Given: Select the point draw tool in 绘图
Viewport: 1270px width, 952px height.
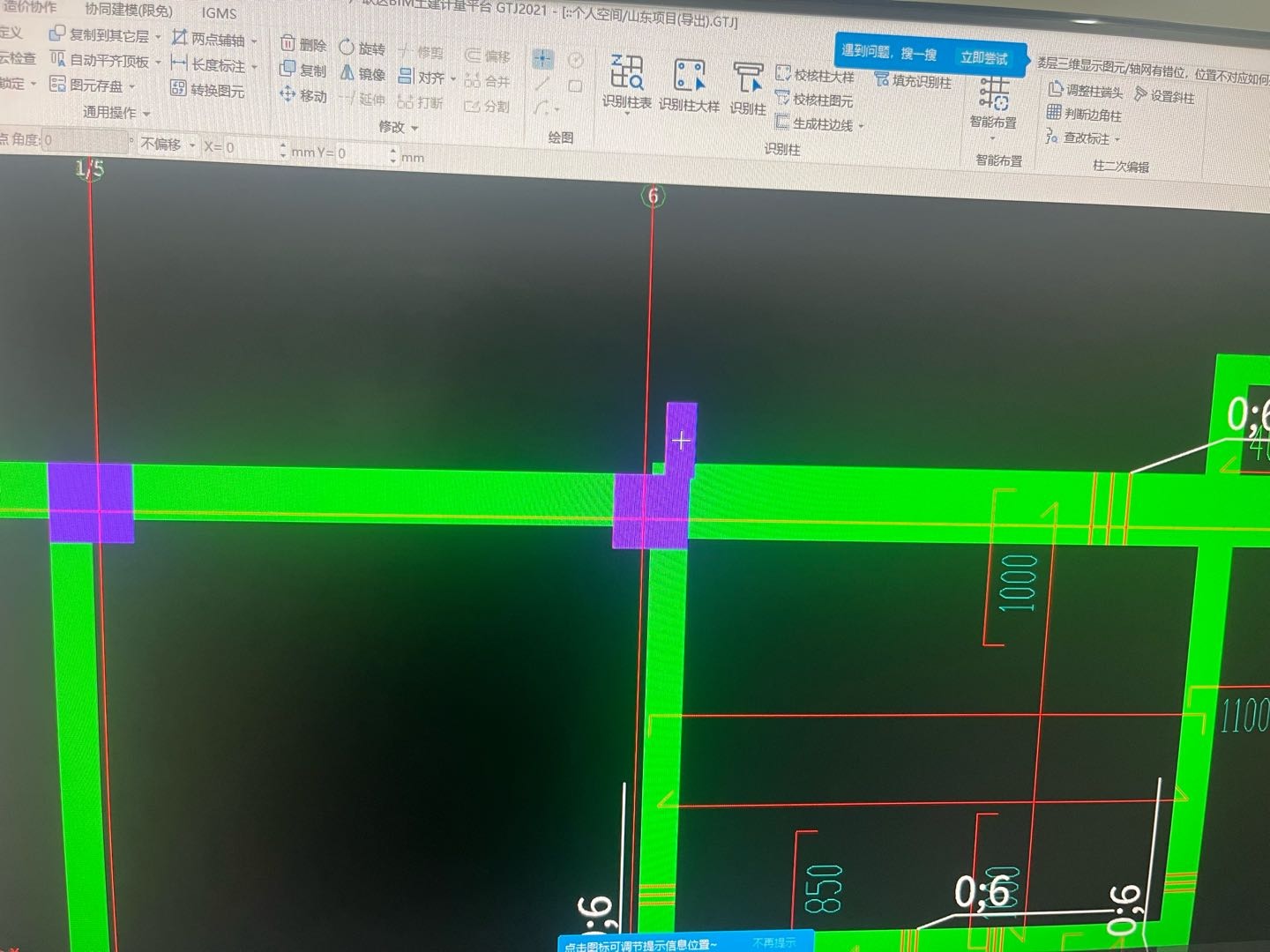Looking at the screenshot, I should coord(542,59).
